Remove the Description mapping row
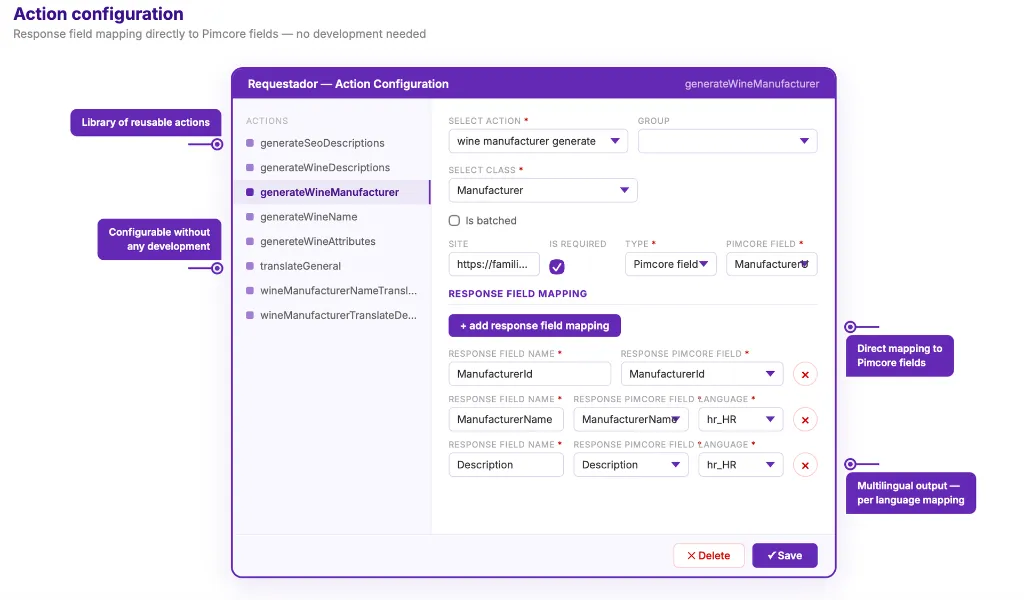 [x=805, y=466]
